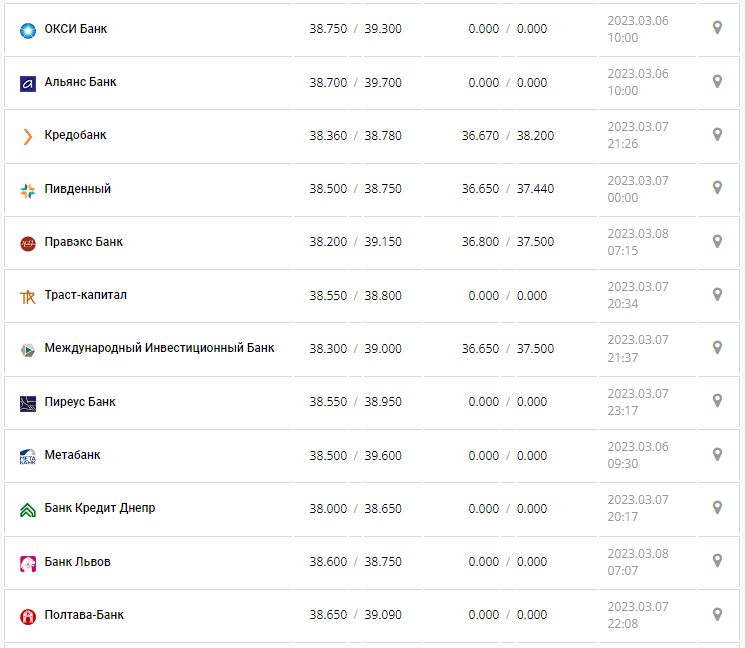Click the Банк Львов logo icon

pos(28,563)
